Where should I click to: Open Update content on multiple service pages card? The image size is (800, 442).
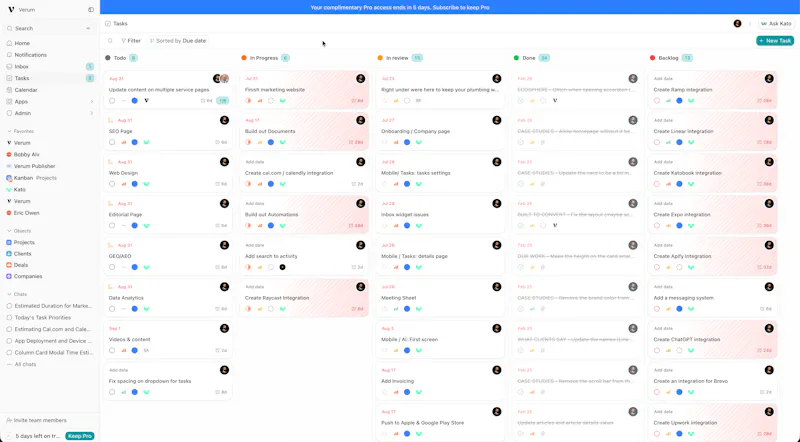pos(168,89)
